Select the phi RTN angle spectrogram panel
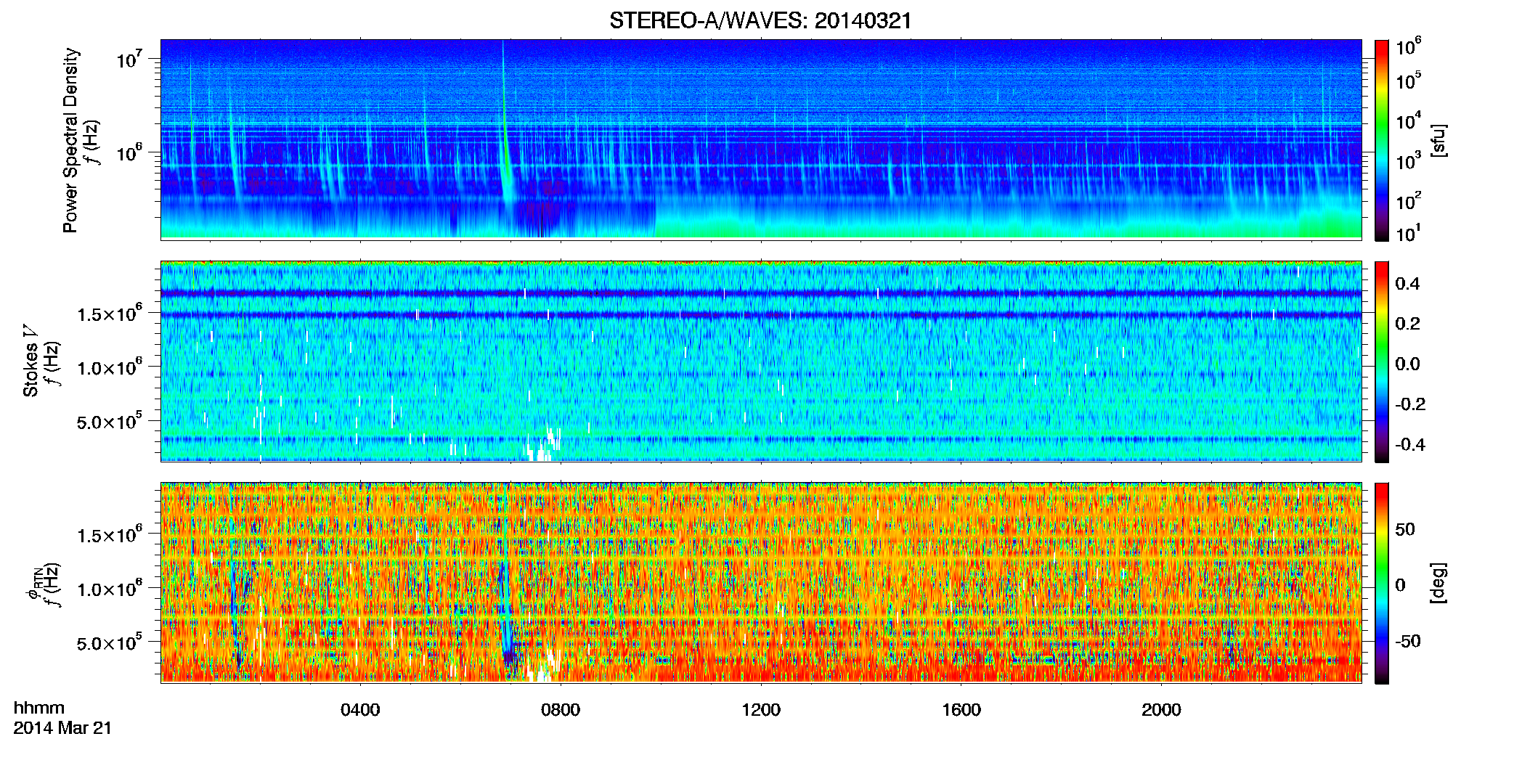Screen dimensions: 1522x784 [x=761, y=582]
